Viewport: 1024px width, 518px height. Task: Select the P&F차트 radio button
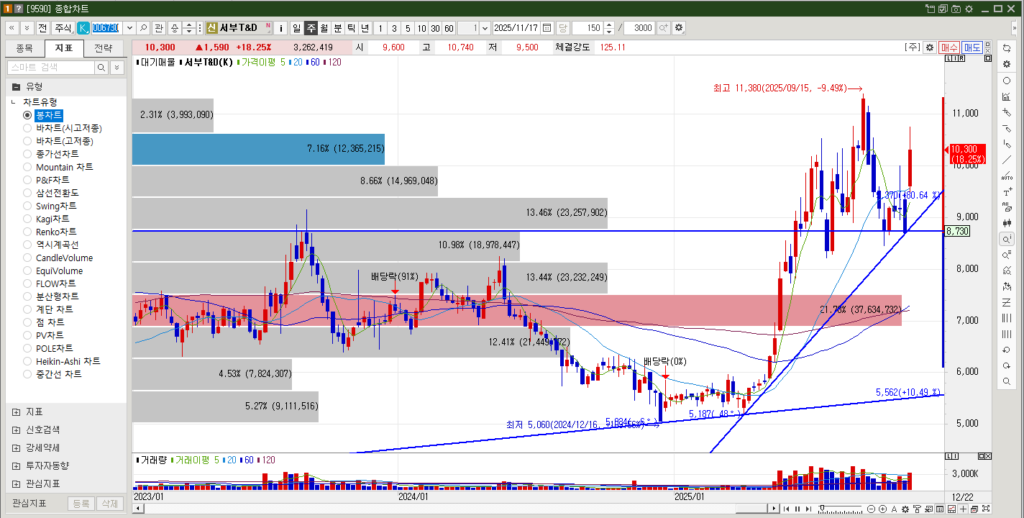28,180
